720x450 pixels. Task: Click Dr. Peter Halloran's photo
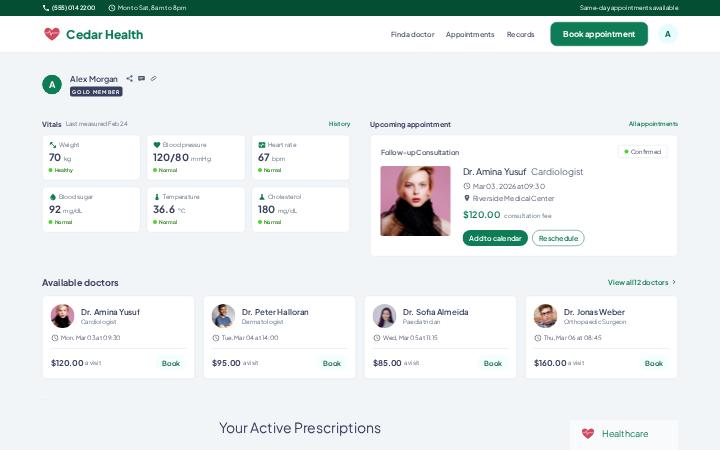(224, 316)
